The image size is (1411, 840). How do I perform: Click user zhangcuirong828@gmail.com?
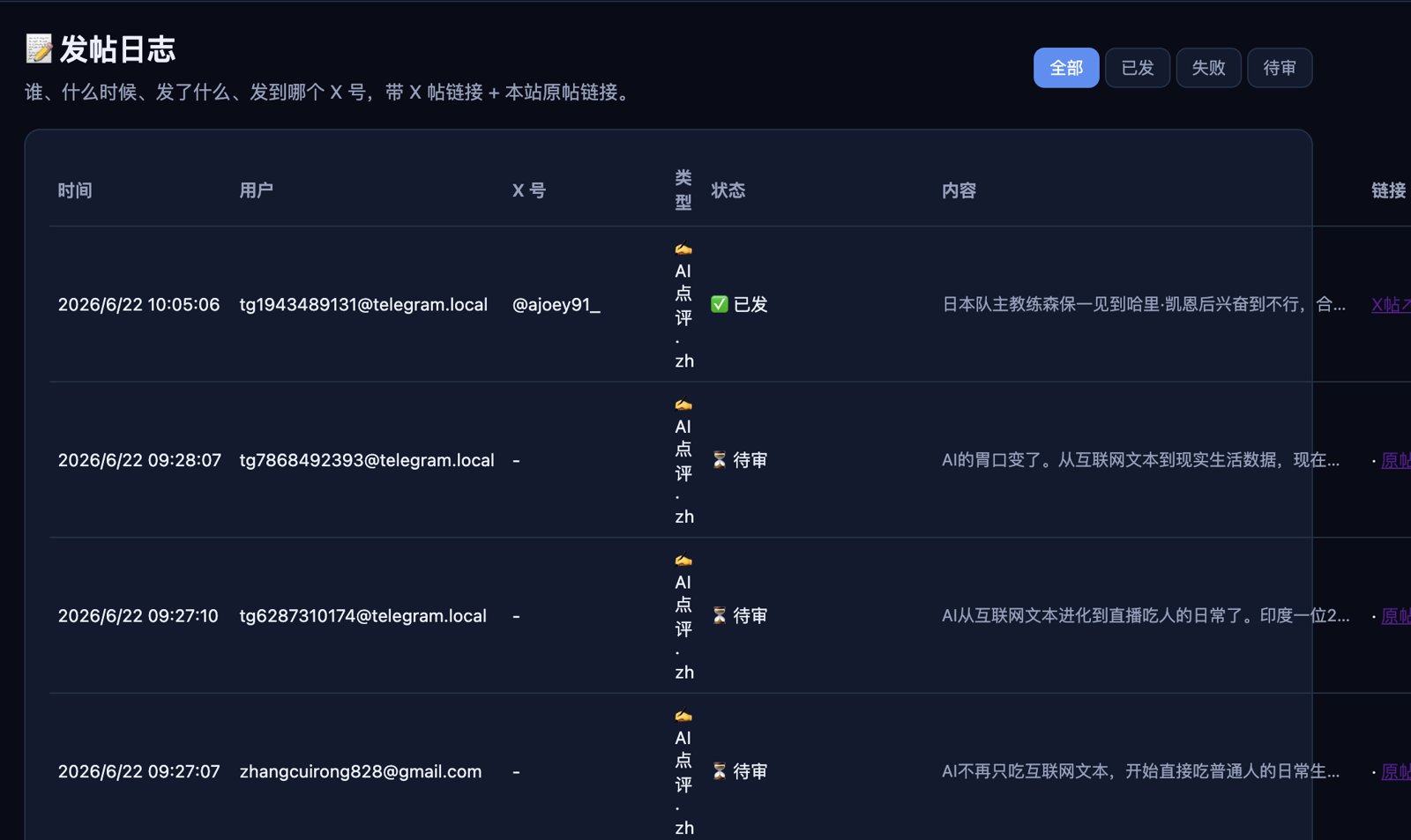tap(361, 771)
